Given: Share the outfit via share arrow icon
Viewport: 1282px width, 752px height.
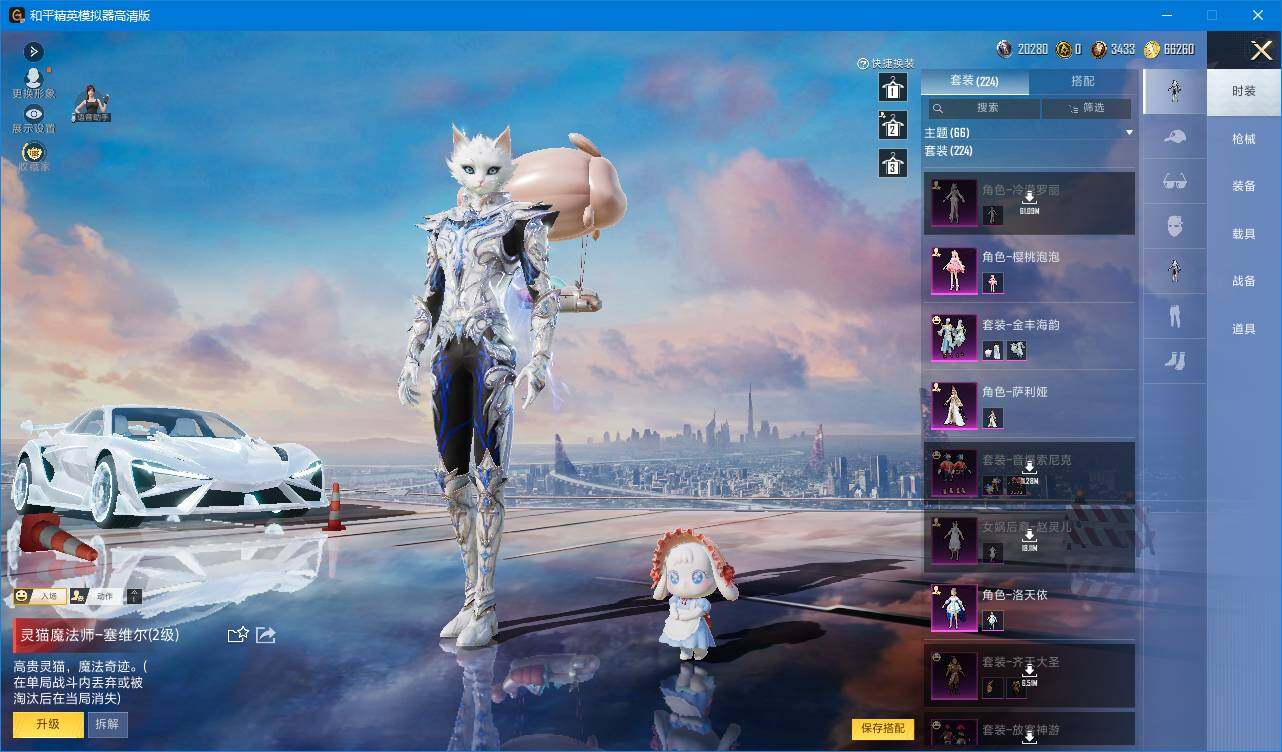Looking at the screenshot, I should pos(266,634).
